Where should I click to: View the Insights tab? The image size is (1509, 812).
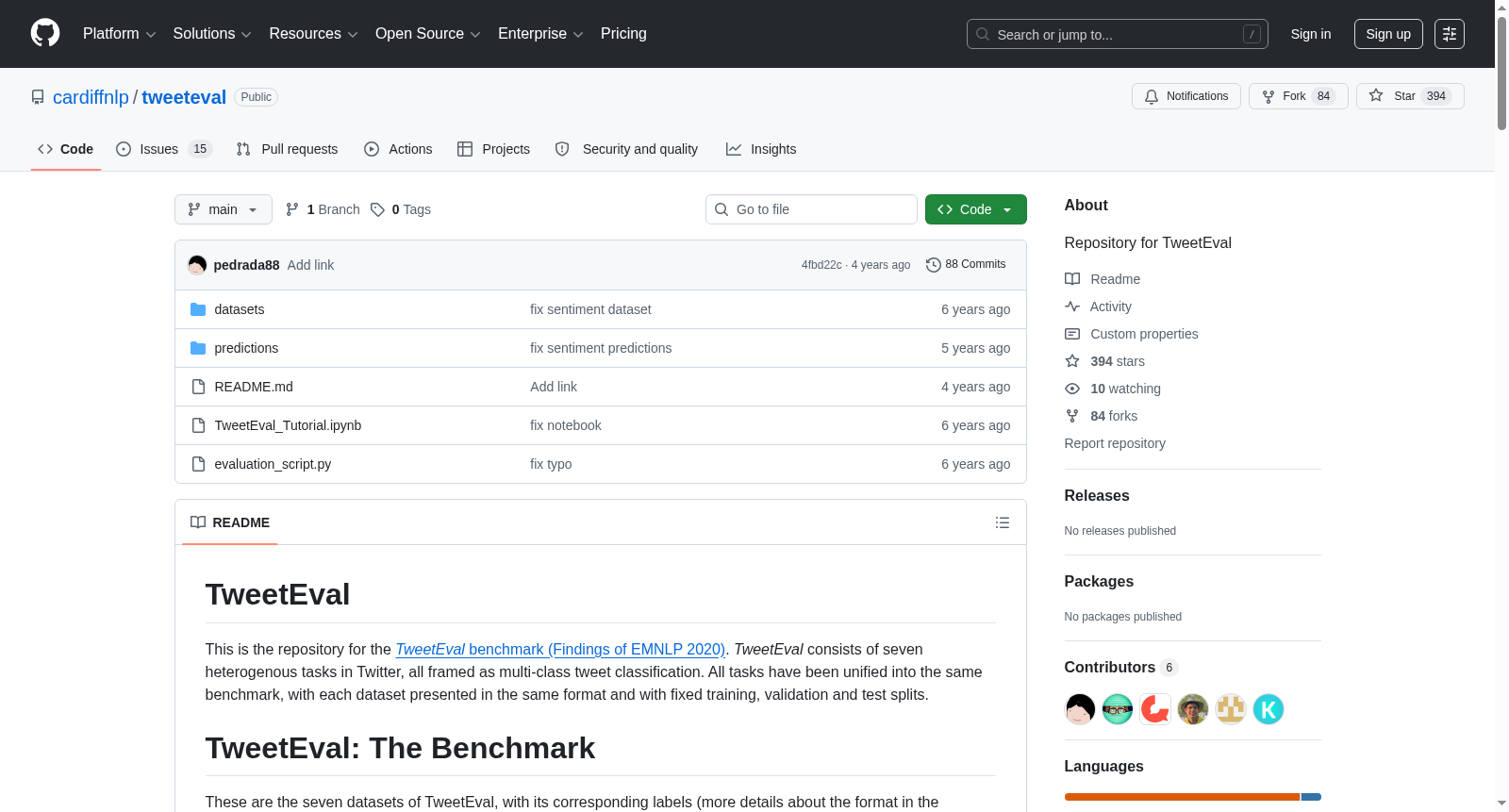pos(761,149)
